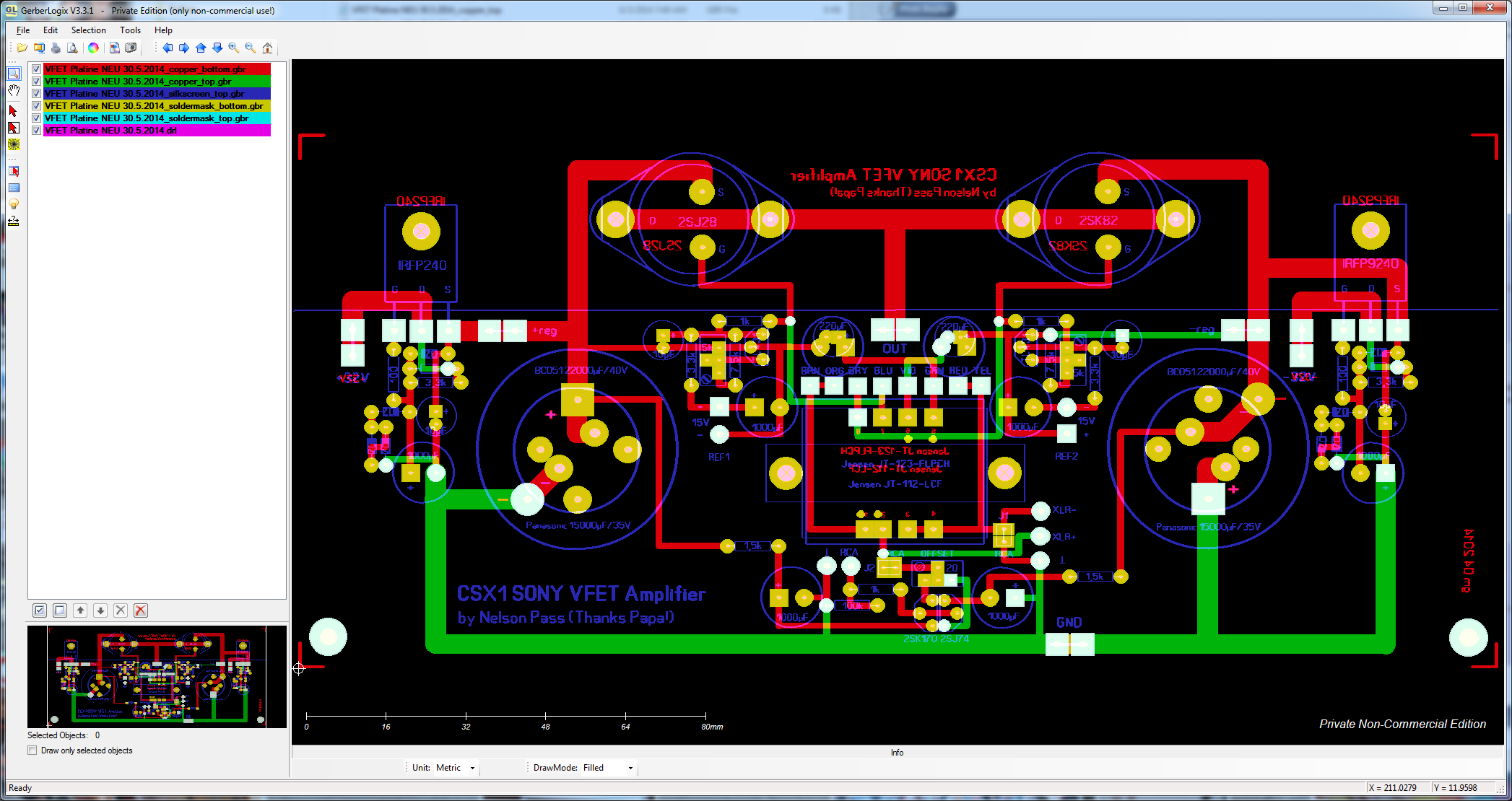Open the Edit menu
1512x801 pixels.
coord(51,30)
